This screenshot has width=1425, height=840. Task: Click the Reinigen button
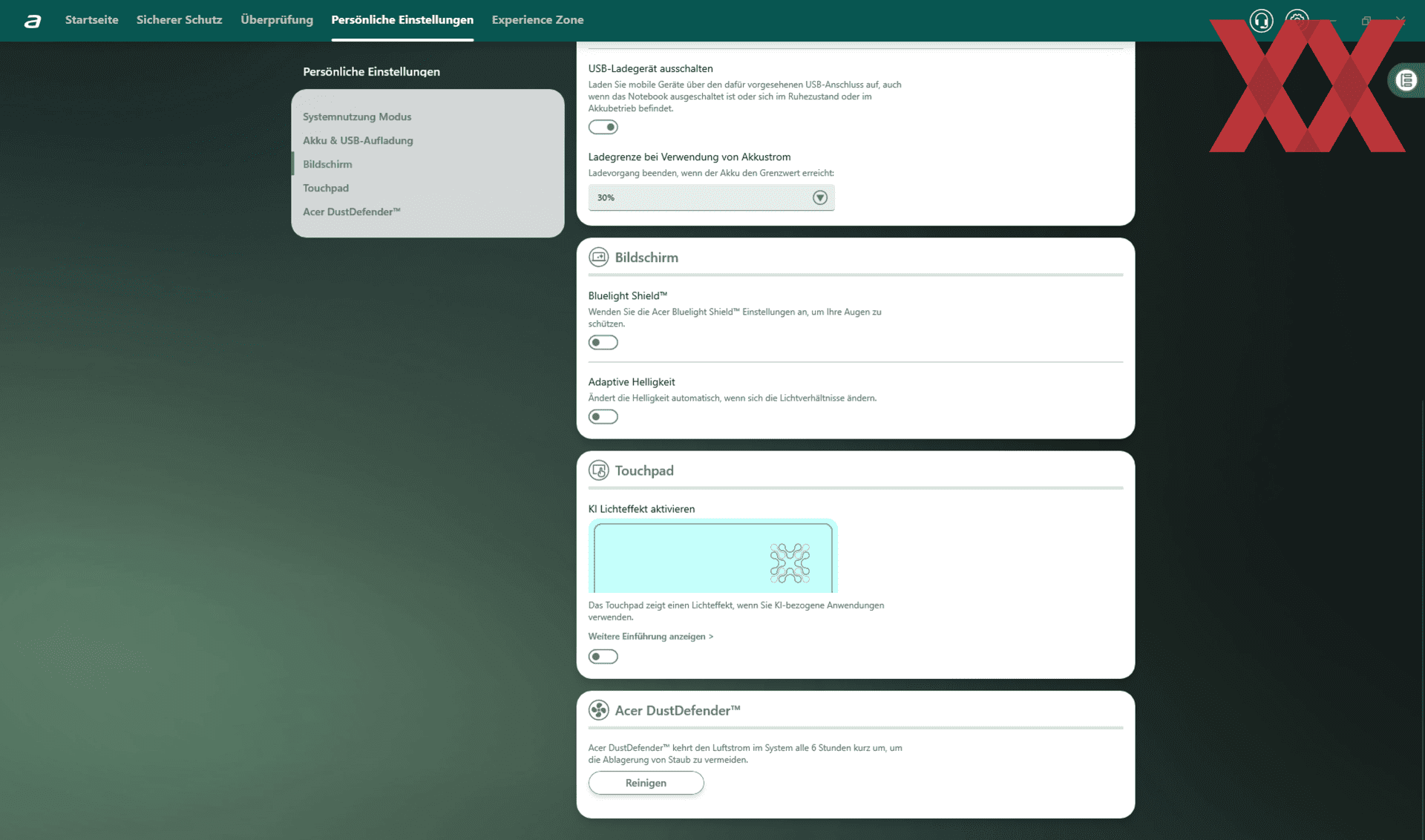click(646, 783)
